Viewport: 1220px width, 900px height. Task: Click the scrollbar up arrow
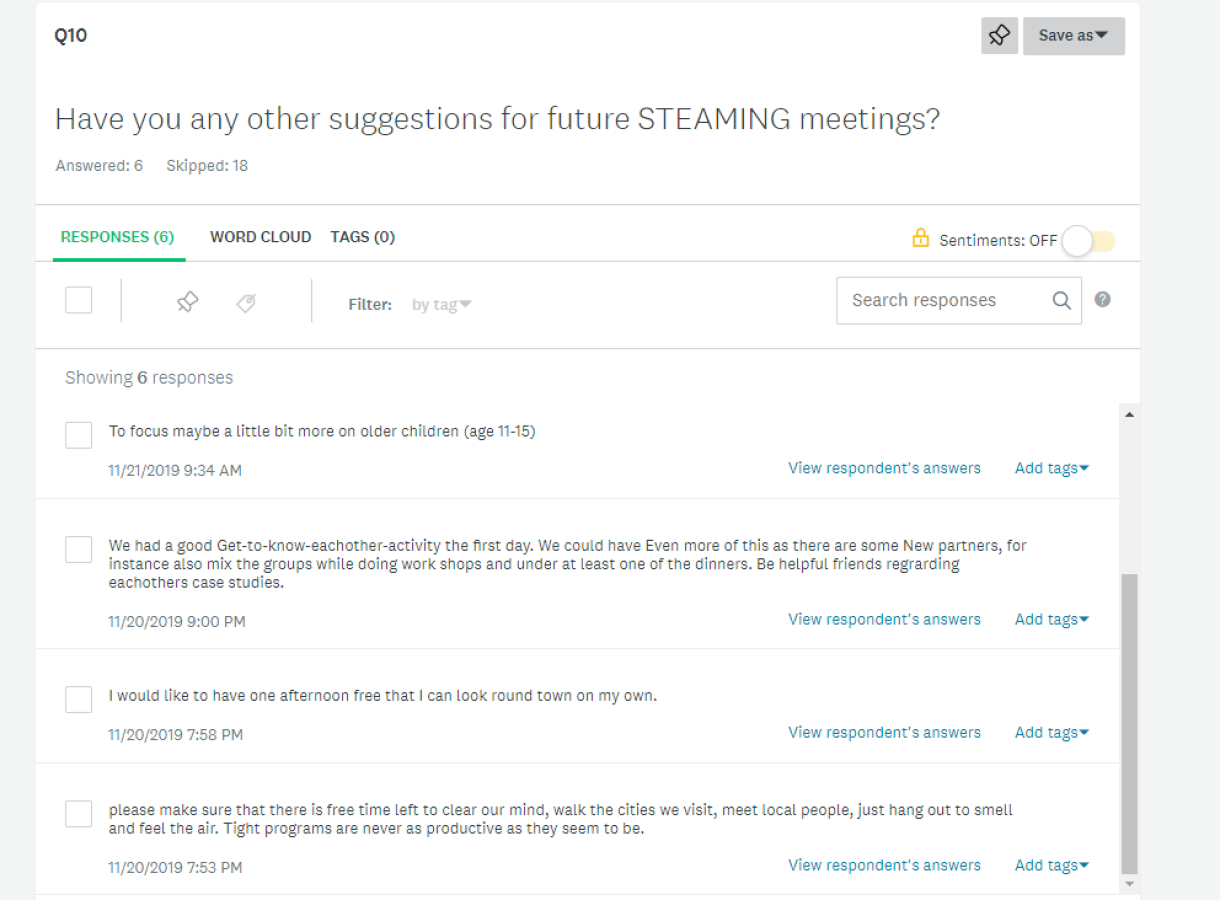pyautogui.click(x=1130, y=414)
